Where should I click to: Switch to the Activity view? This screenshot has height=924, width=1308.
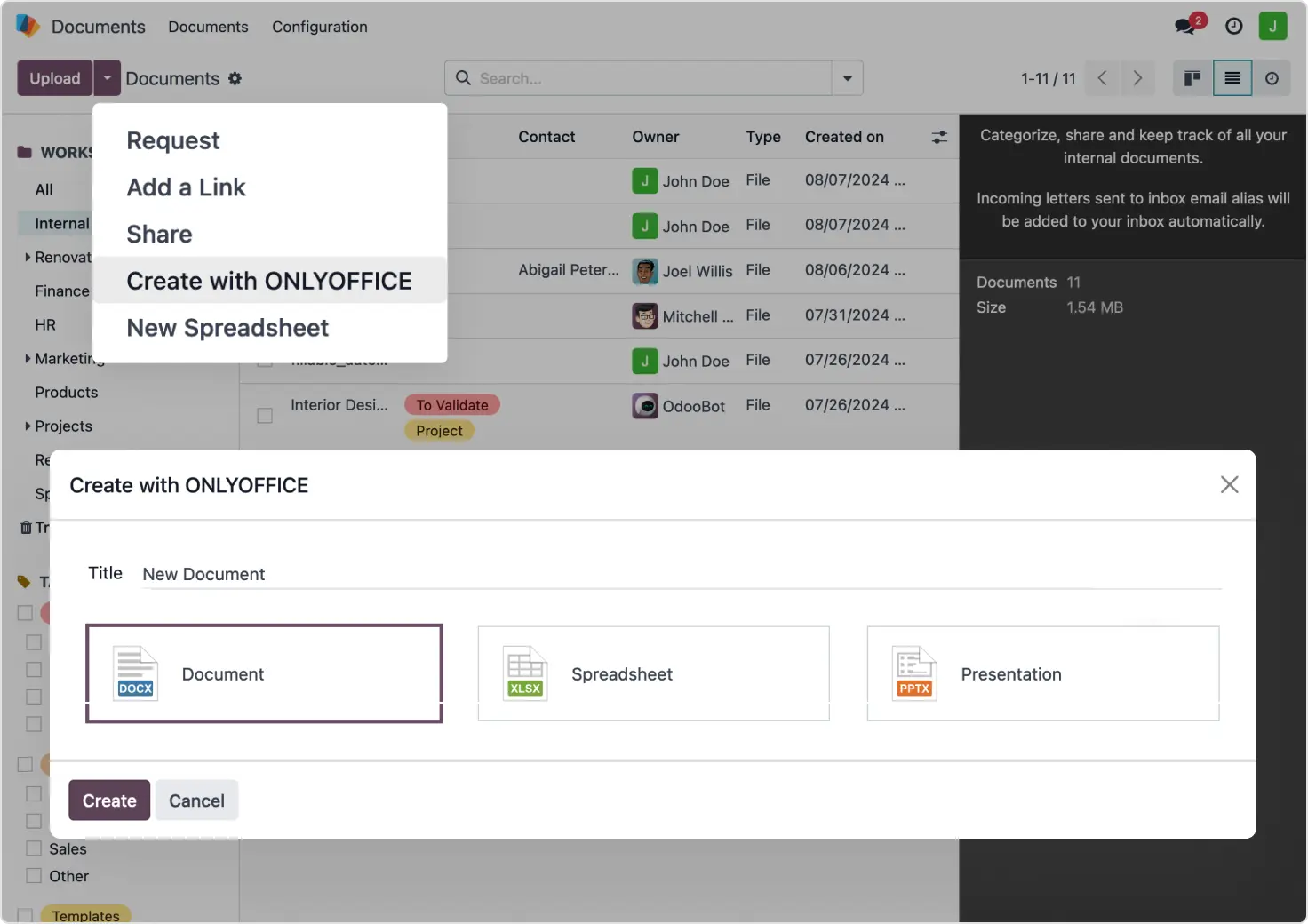(x=1272, y=78)
